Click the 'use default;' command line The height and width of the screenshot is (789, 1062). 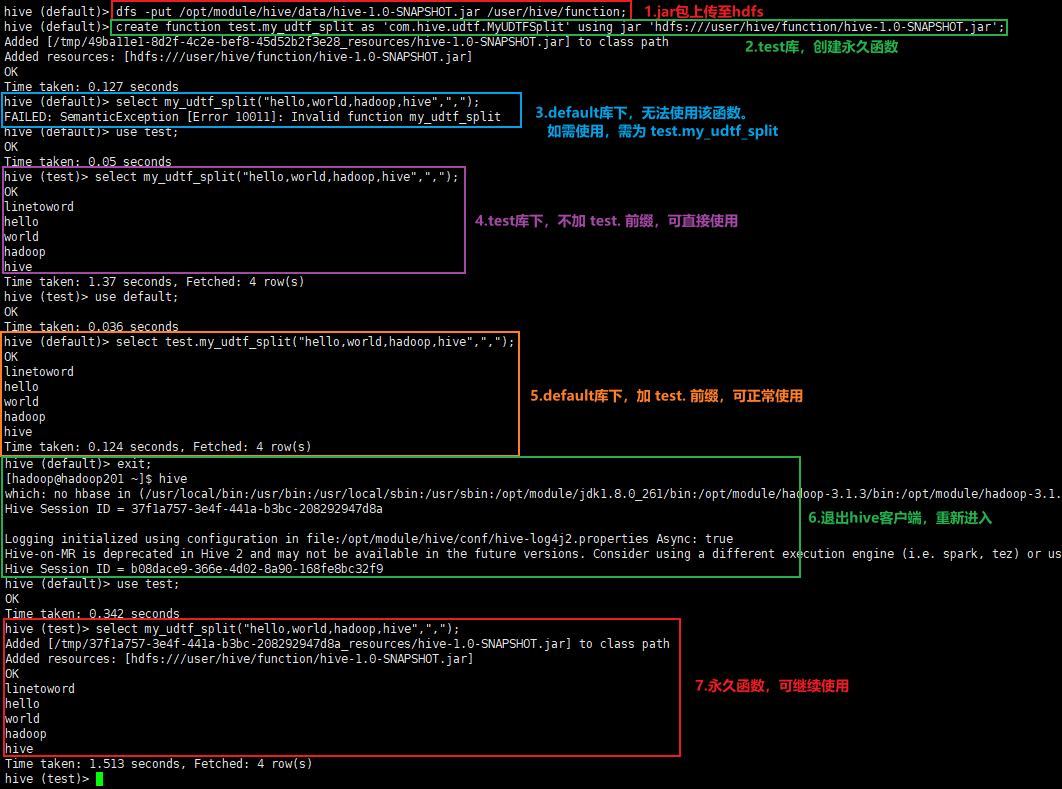coord(91,297)
